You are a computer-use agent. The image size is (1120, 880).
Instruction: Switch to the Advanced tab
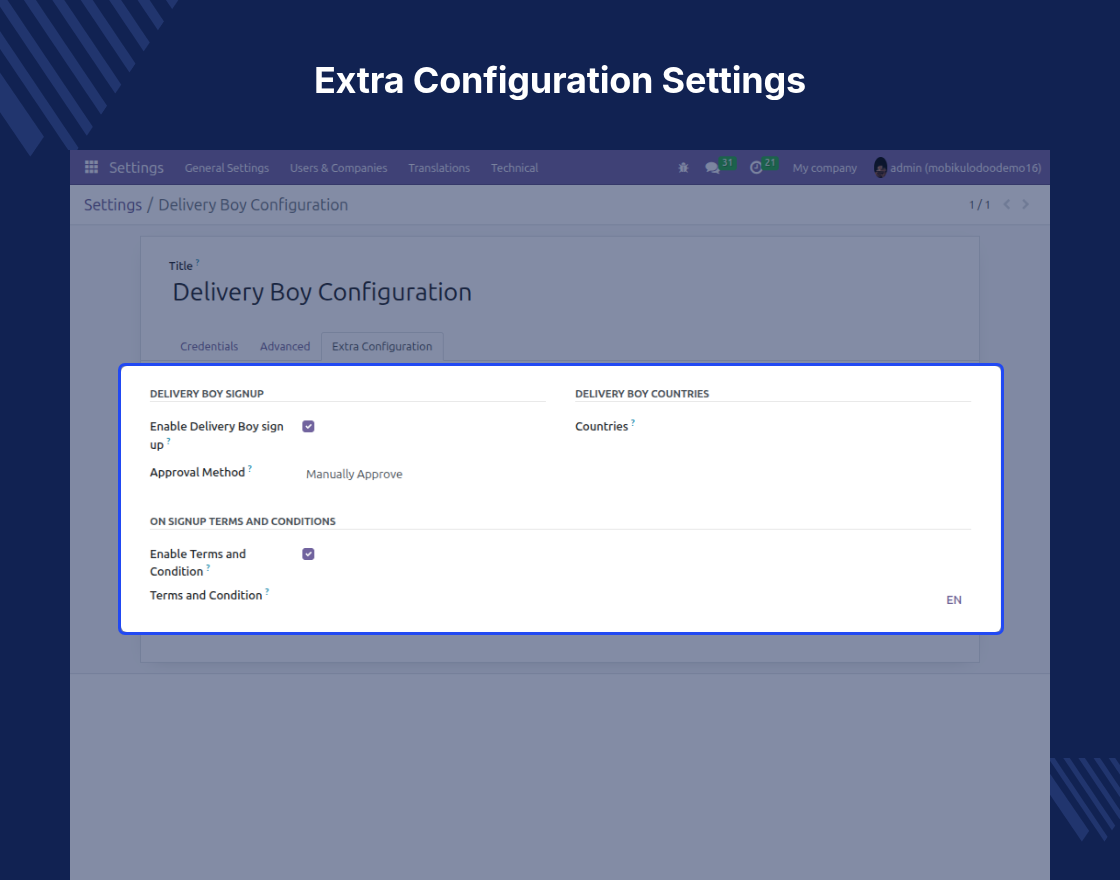pyautogui.click(x=285, y=346)
